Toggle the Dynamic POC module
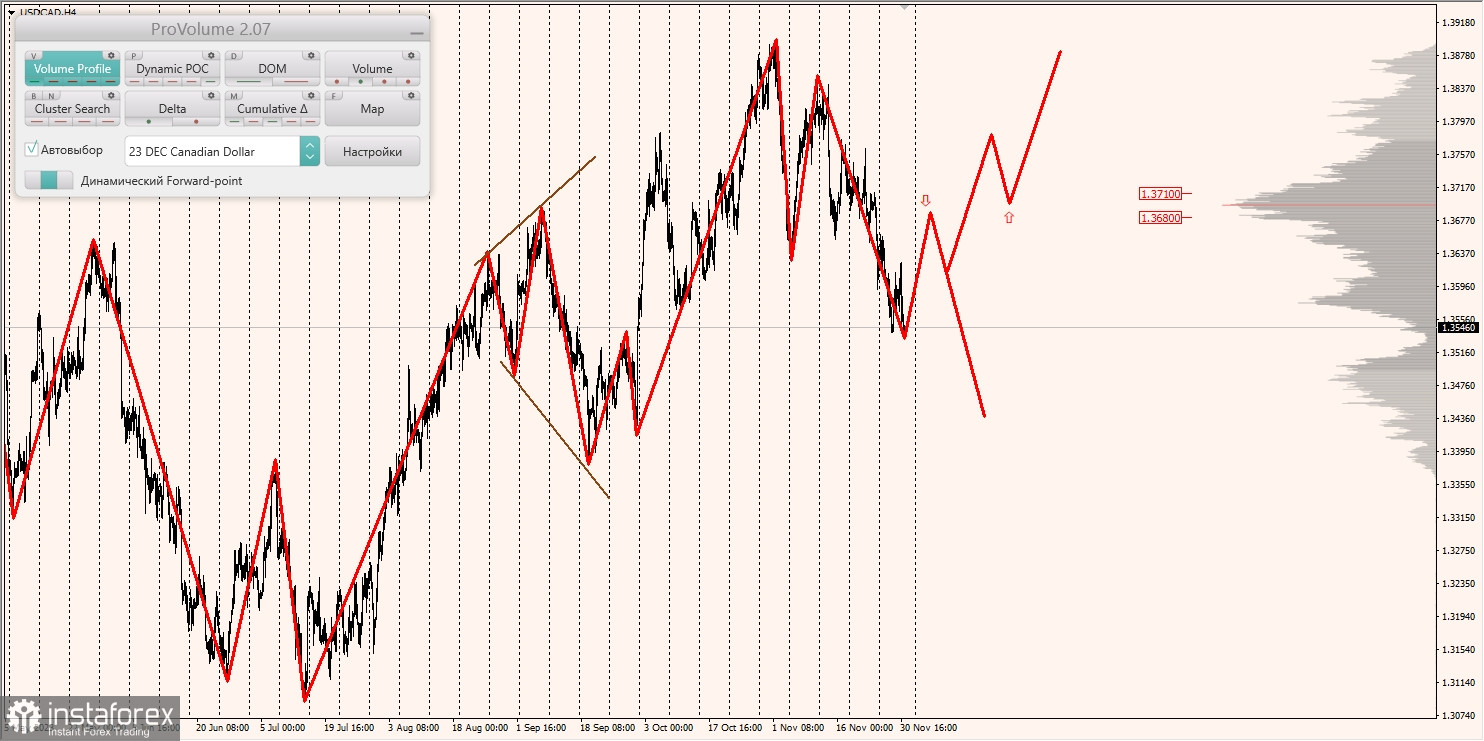The width and height of the screenshot is (1484, 741). (x=172, y=69)
